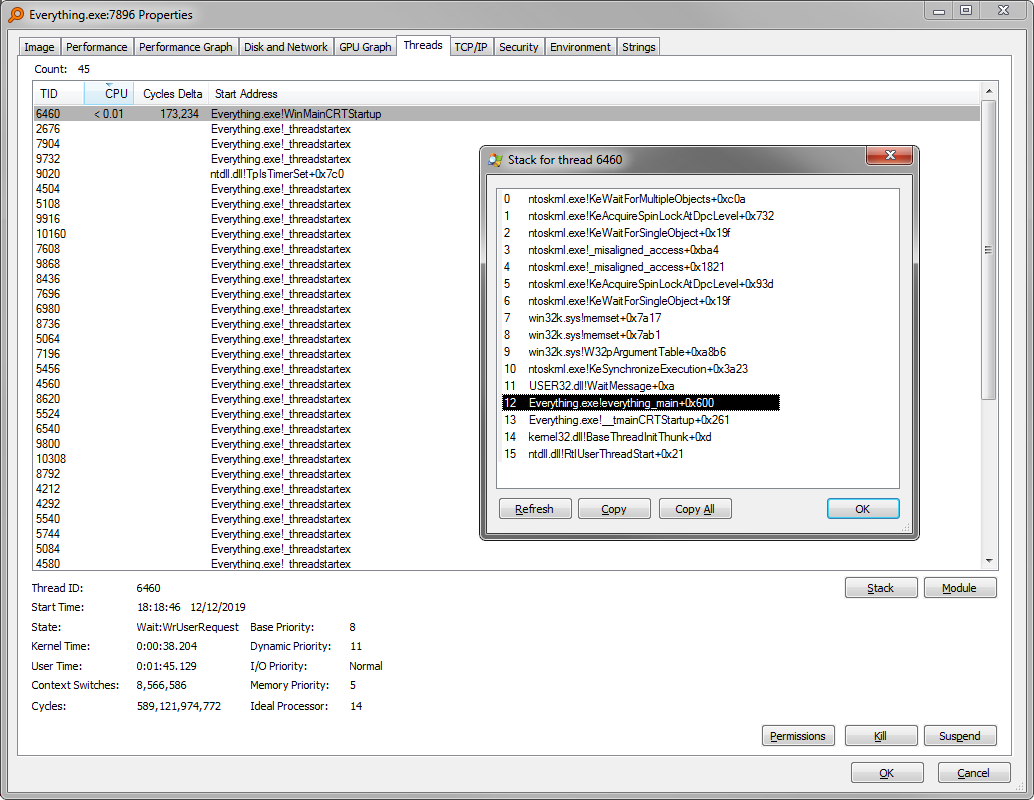Screen dimensions: 1034x800
Task: Select thread 5744 in the list
Action: click(x=506, y=534)
